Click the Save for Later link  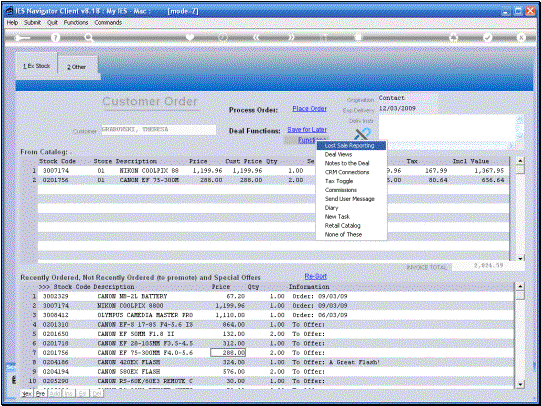307,130
